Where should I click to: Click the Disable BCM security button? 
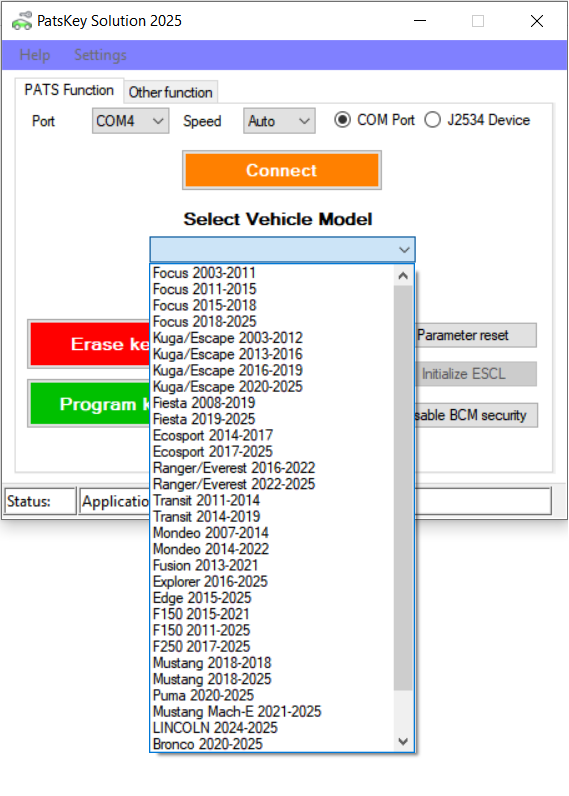tap(476, 415)
